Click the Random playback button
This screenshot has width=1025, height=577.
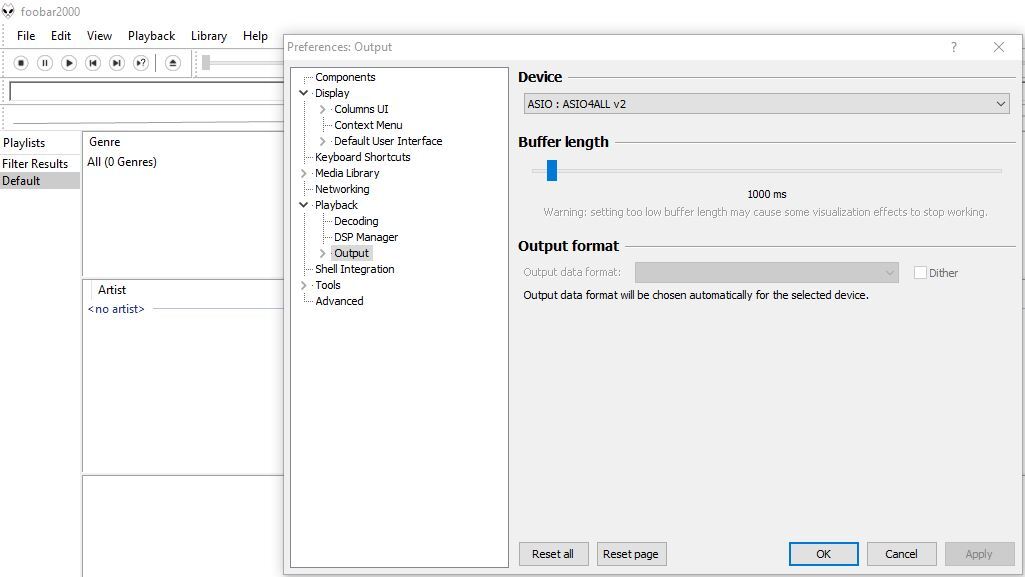(141, 63)
